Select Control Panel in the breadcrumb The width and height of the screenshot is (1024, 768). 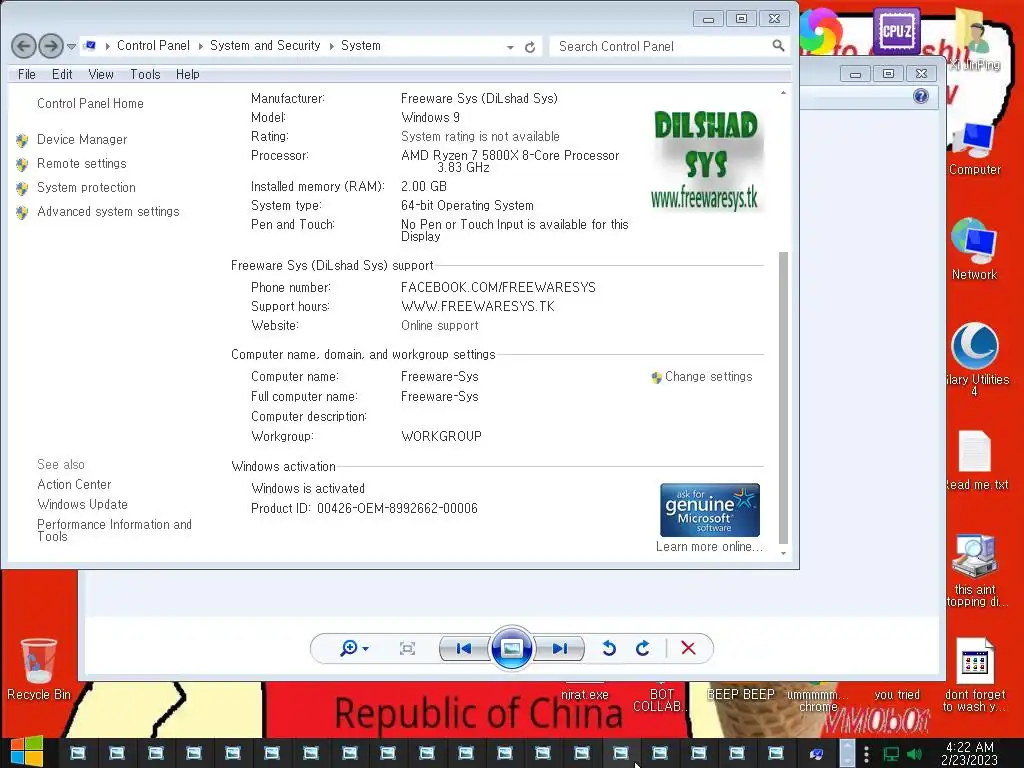[x=153, y=46]
